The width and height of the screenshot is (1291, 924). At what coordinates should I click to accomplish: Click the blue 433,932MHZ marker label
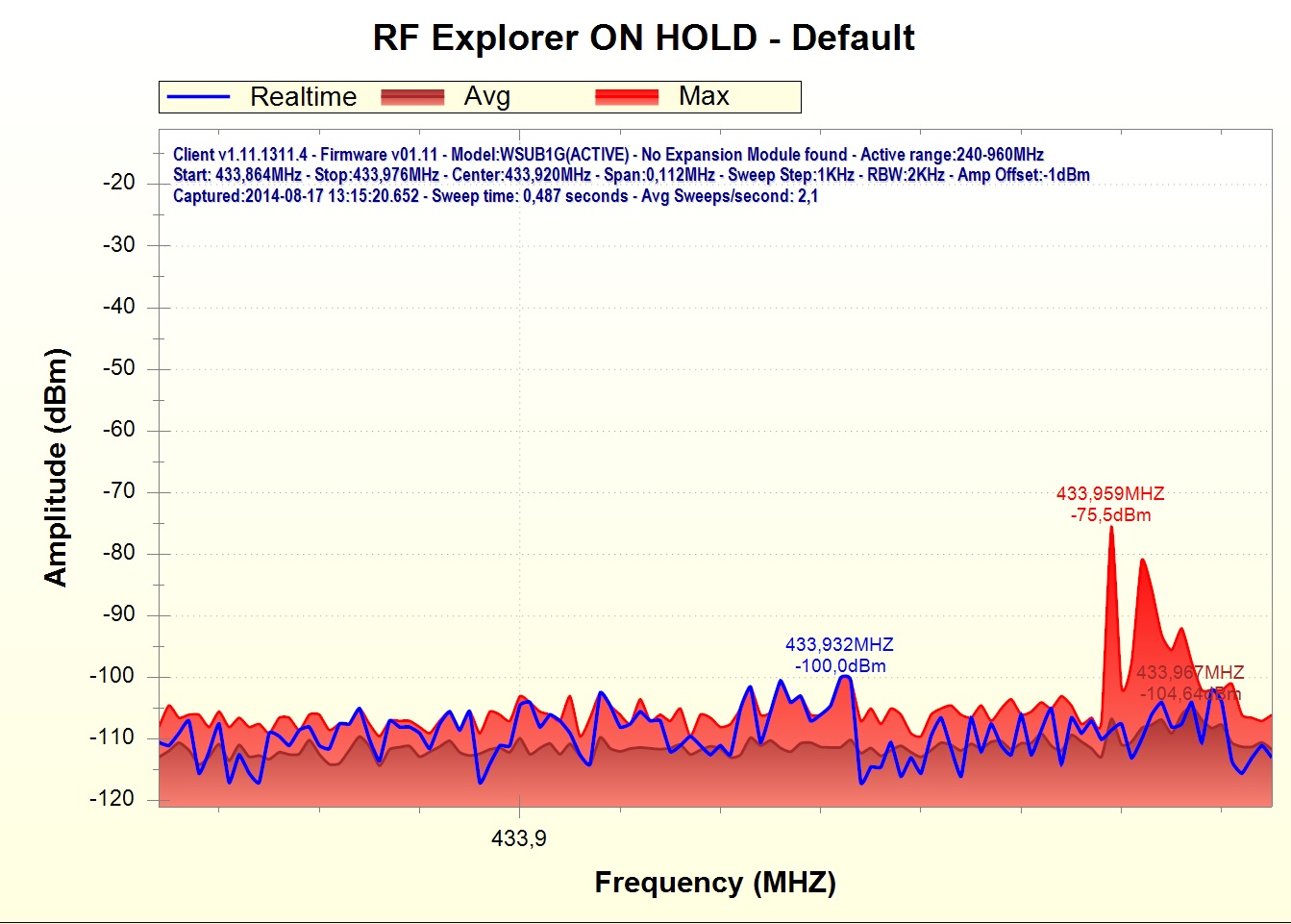(839, 644)
